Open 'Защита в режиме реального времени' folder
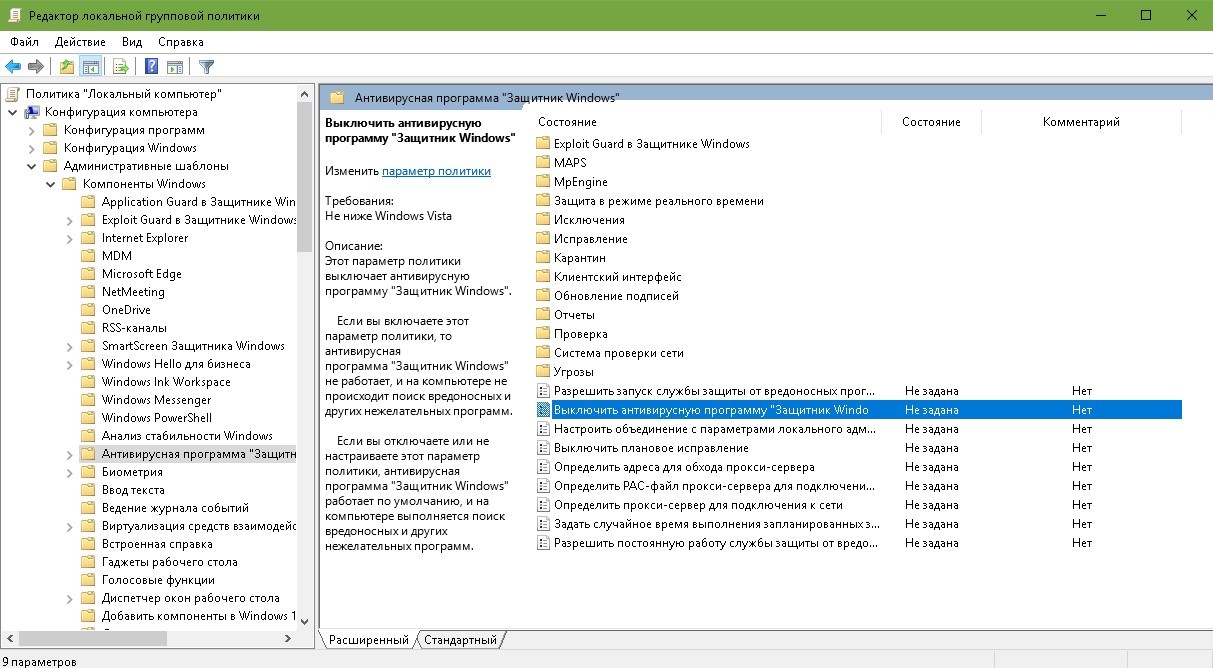This screenshot has width=1213, height=668. click(659, 200)
